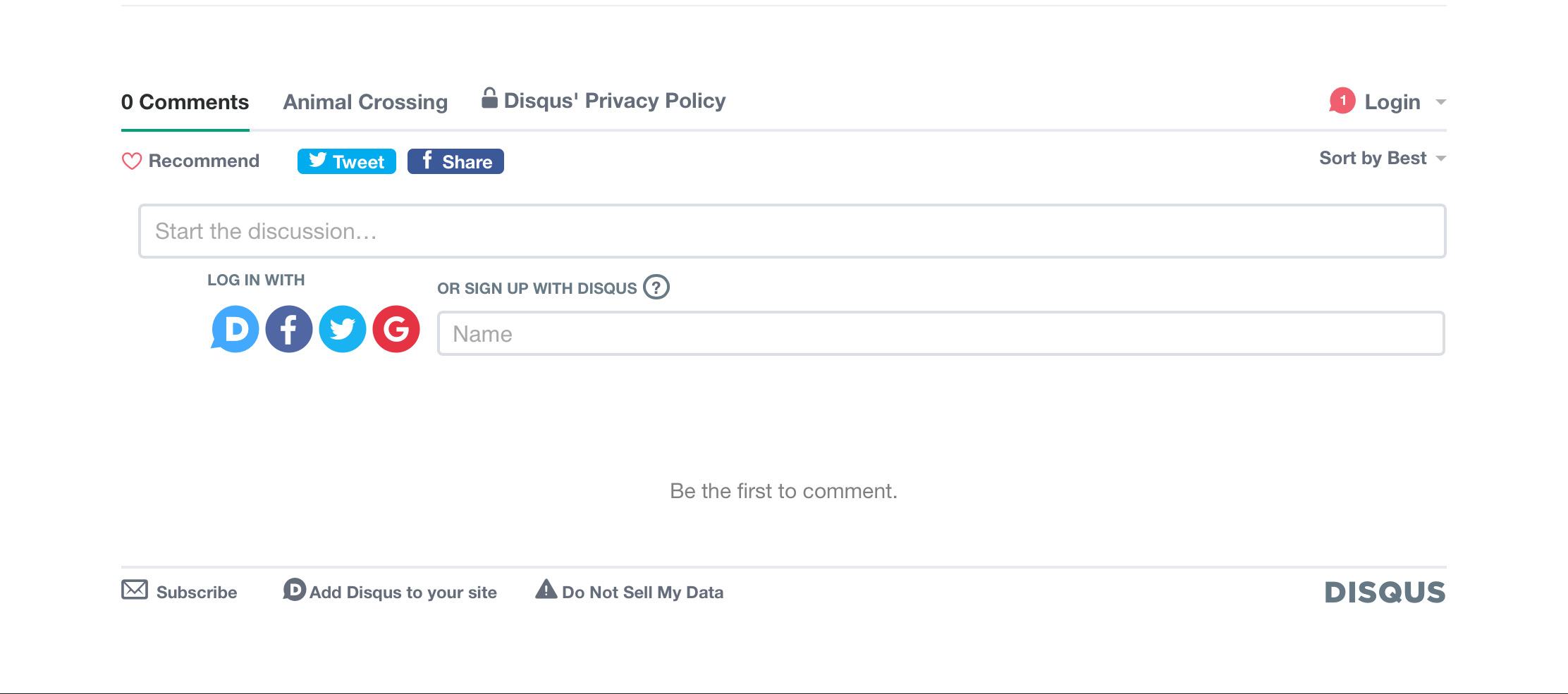
Task: Switch to the Animal Crossing tab
Action: click(365, 102)
